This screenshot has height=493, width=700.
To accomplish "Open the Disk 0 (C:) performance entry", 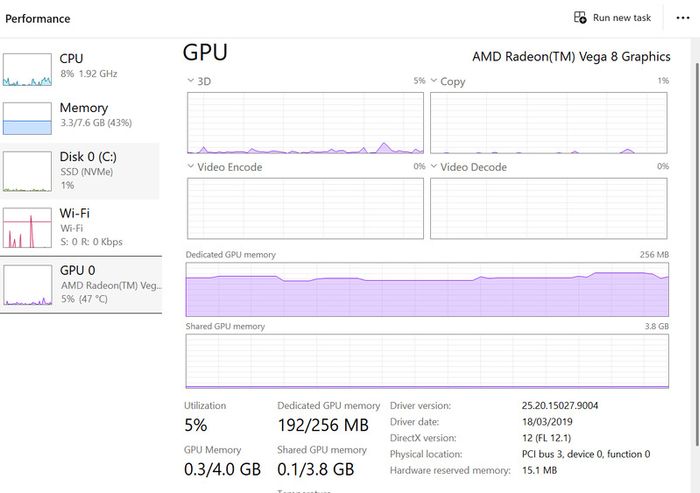I will pos(79,171).
